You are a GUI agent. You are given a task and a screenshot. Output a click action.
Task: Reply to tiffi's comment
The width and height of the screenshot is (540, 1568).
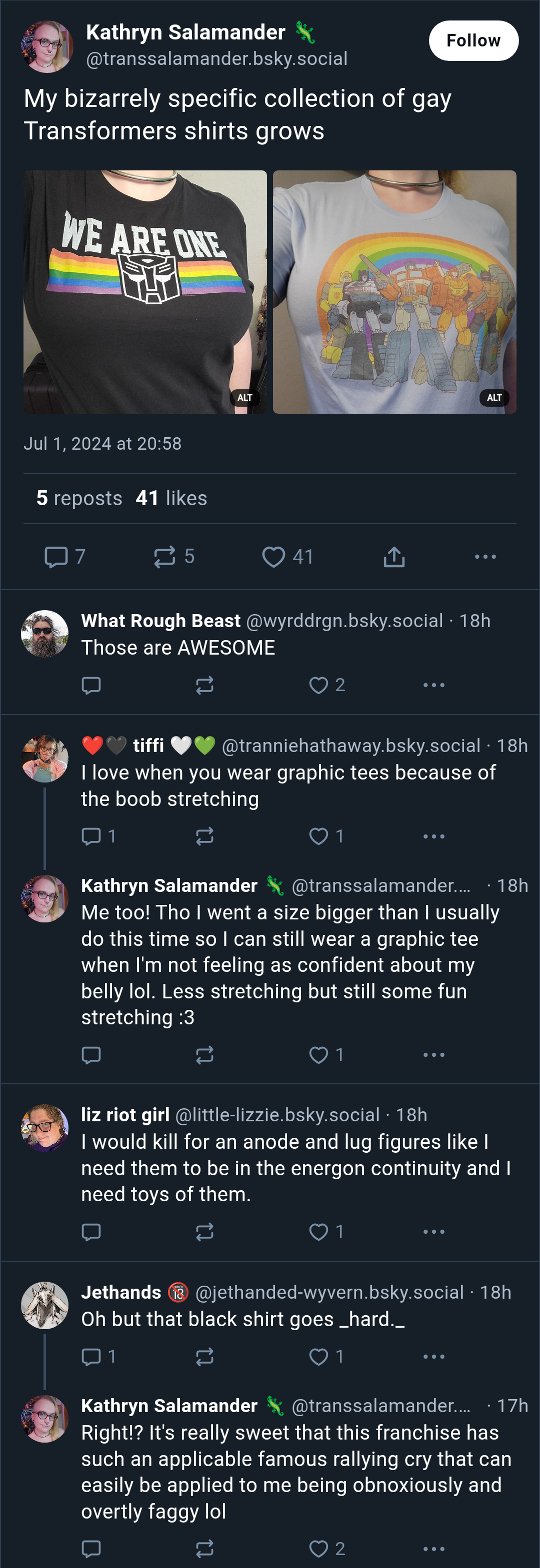tap(98, 836)
